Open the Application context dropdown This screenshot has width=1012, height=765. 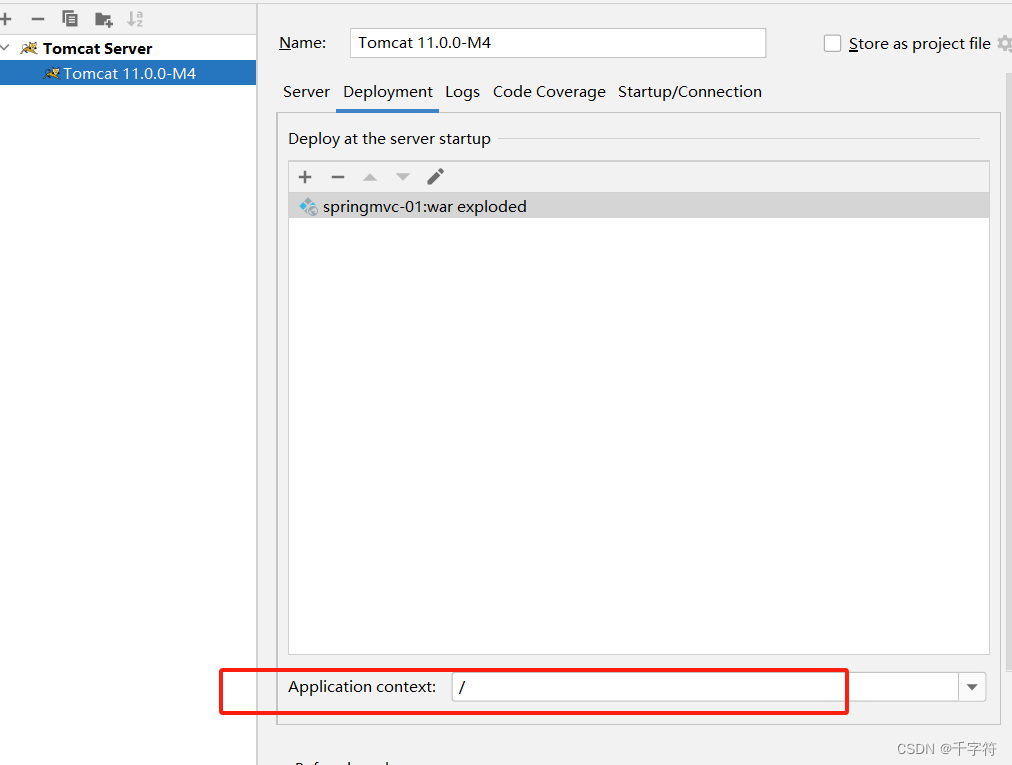coord(971,687)
